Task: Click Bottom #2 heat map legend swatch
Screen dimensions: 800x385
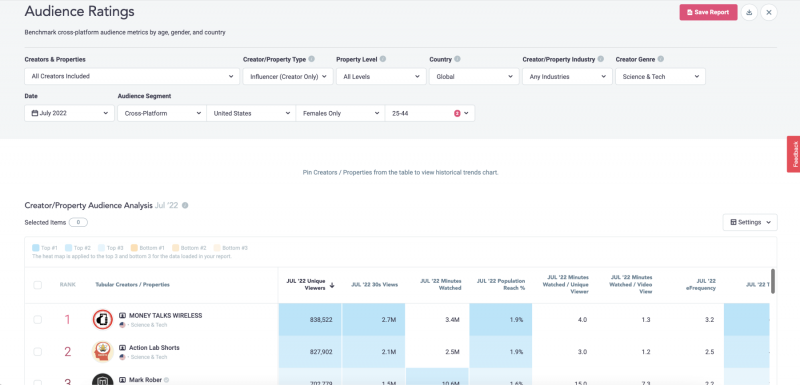Action: tap(176, 248)
